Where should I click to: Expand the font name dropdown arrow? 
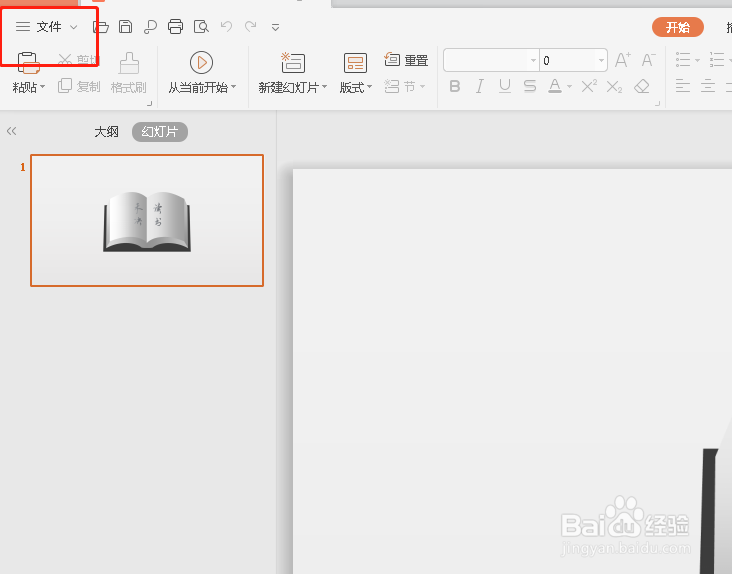pyautogui.click(x=533, y=60)
